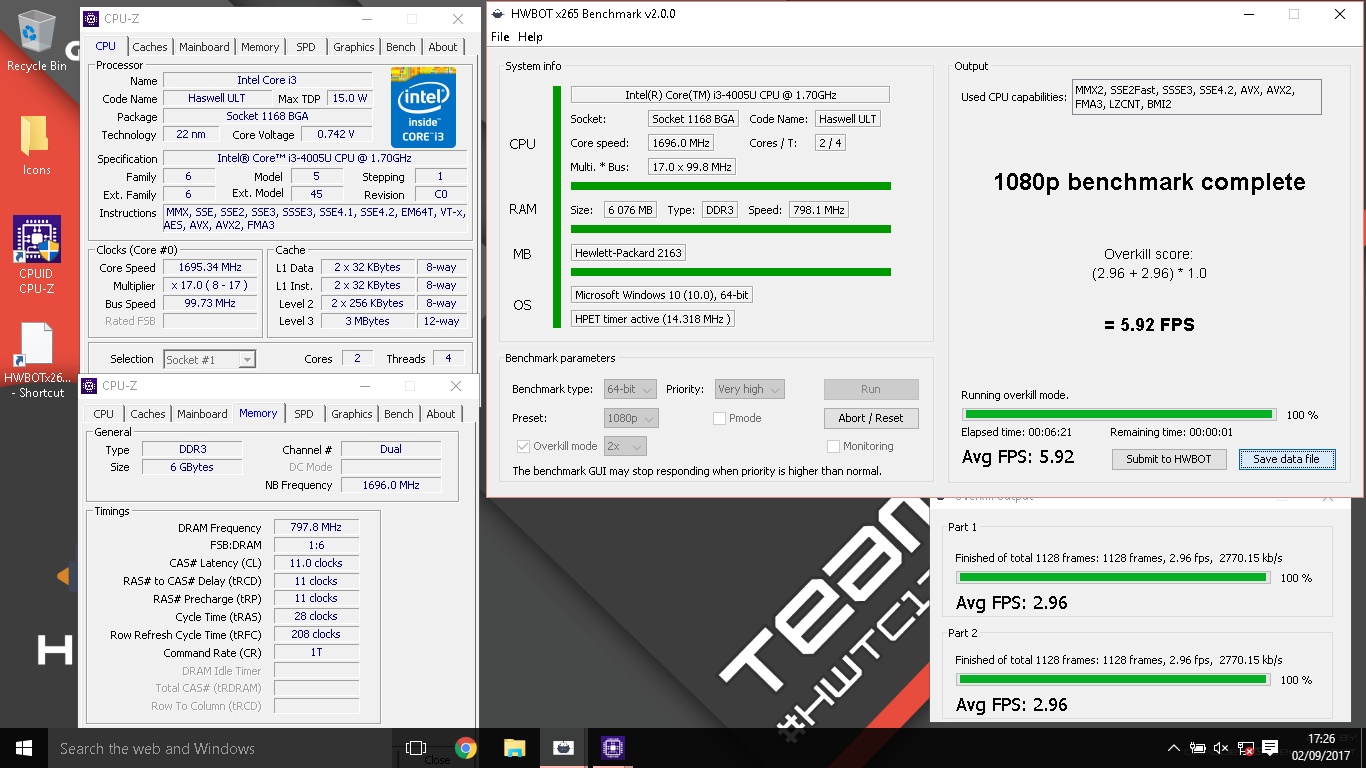Open the taskbar clock and date
1366x768 pixels.
[1320, 748]
